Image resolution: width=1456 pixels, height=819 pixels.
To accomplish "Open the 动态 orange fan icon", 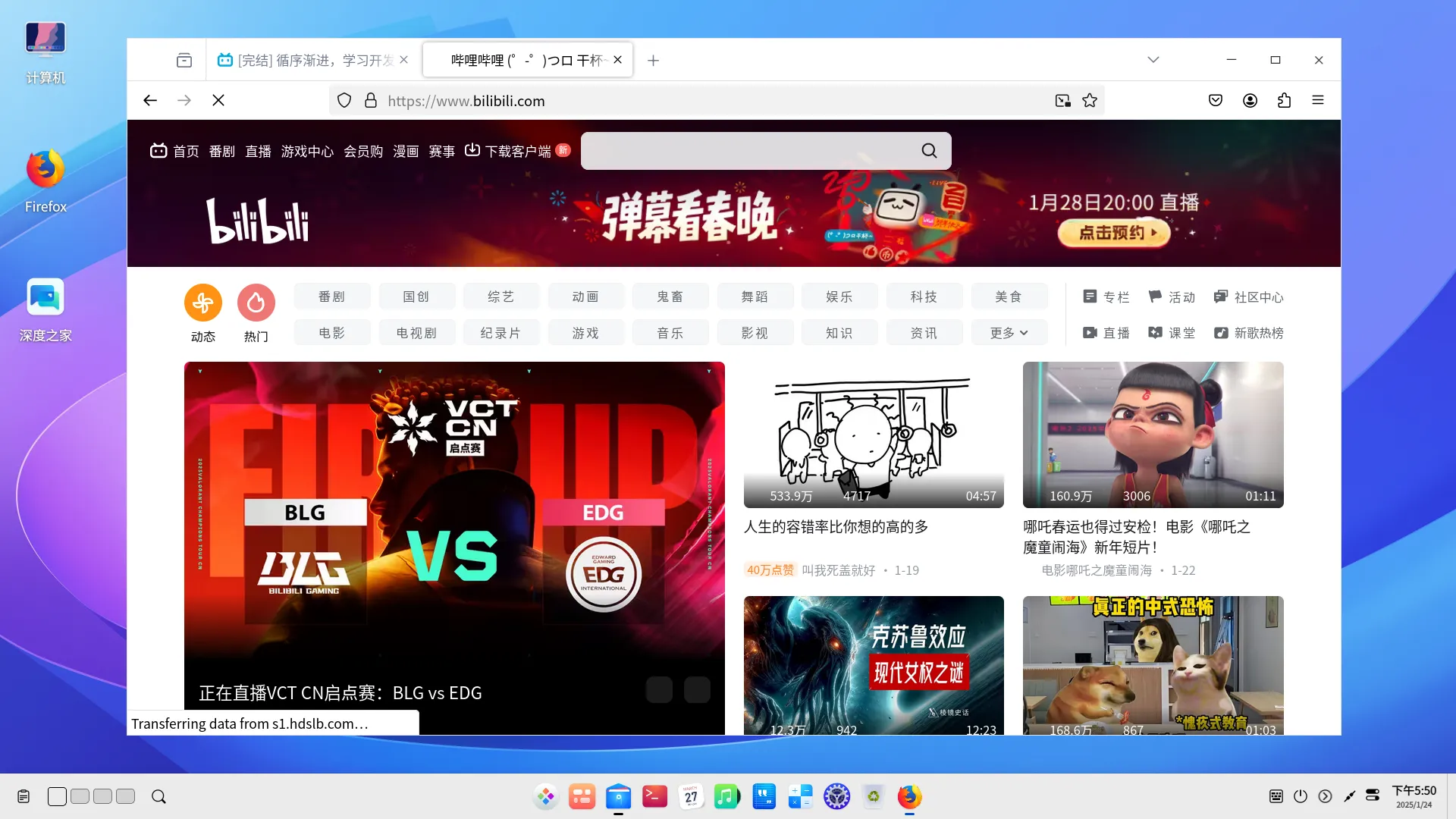I will tap(202, 303).
